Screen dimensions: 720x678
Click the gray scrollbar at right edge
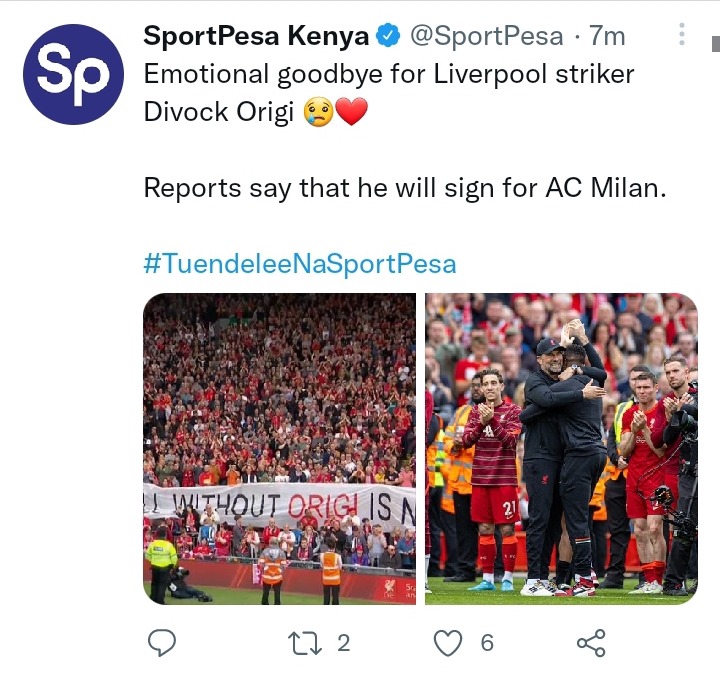coord(716,44)
